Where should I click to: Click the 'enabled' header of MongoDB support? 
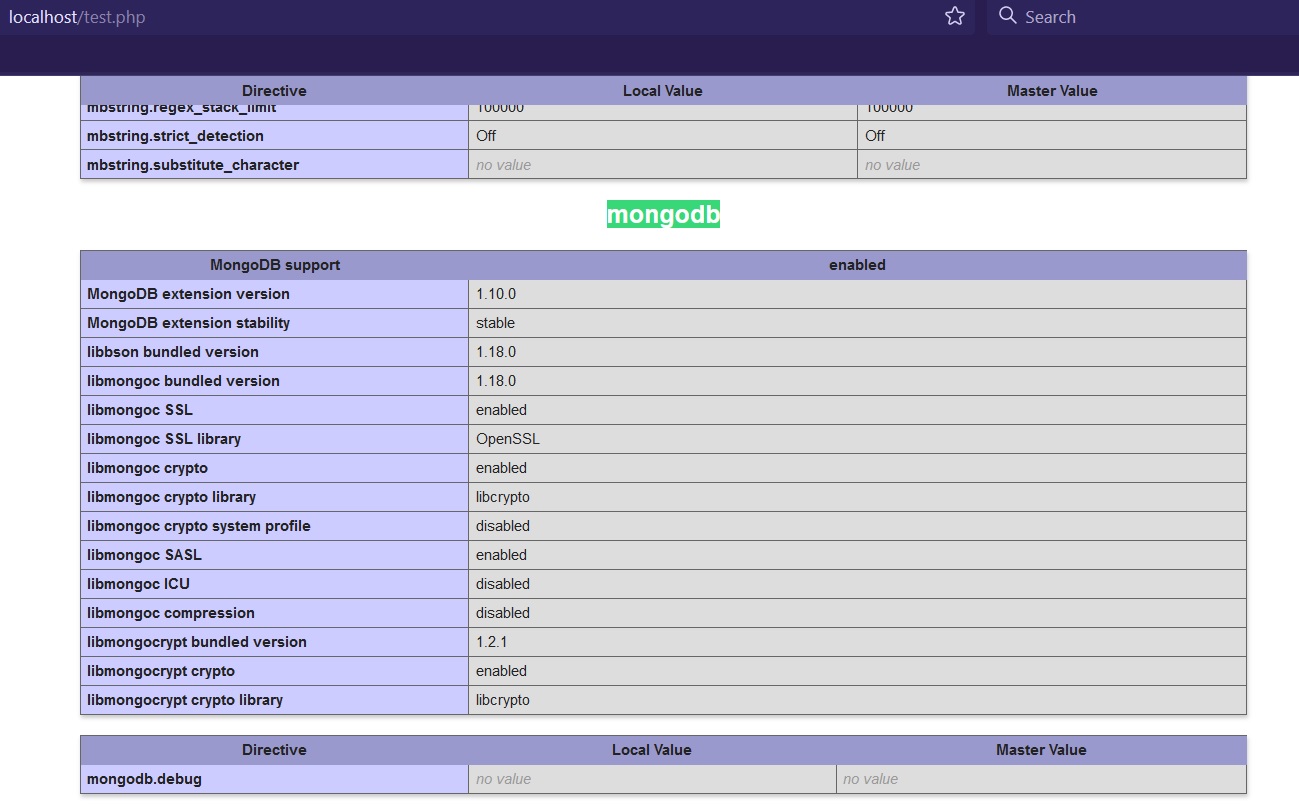tap(857, 265)
